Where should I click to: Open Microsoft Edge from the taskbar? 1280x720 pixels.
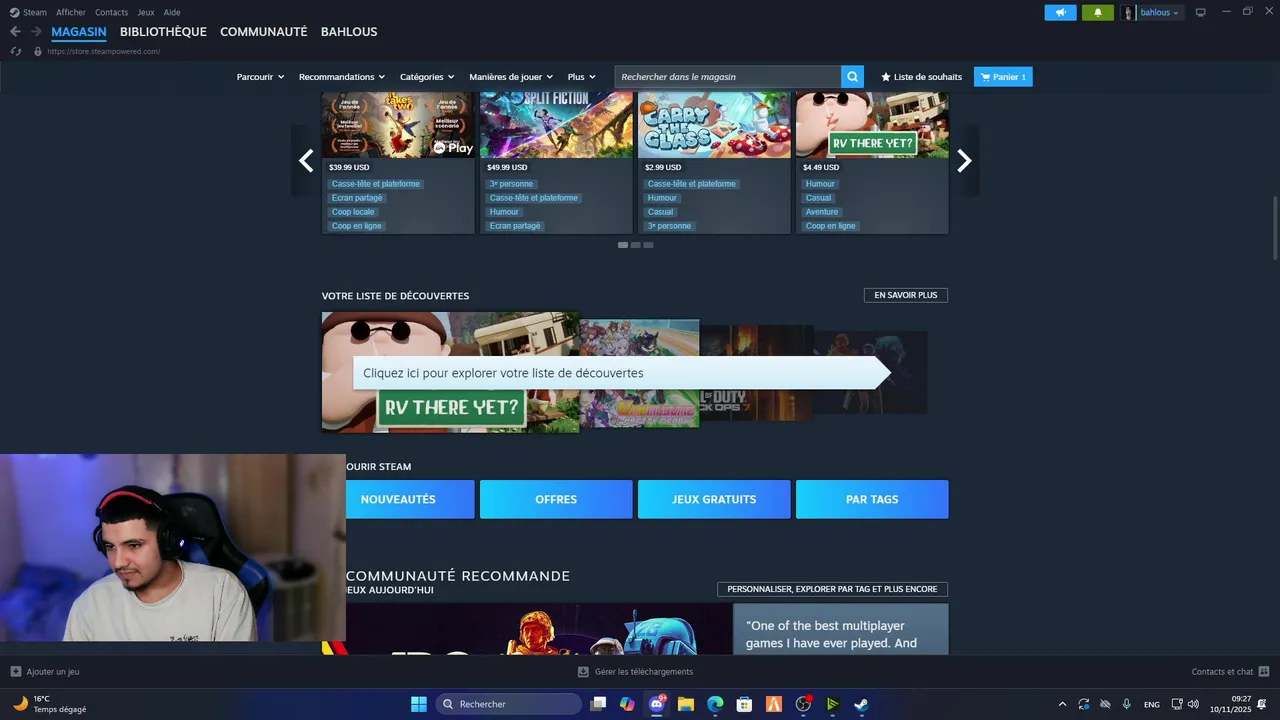point(715,704)
